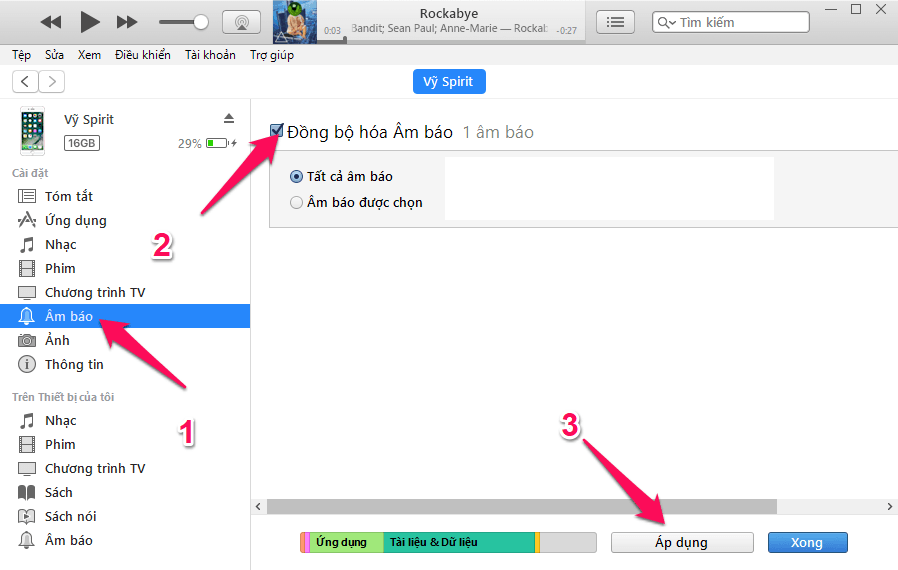Open the Up Next list icon
The width and height of the screenshot is (898, 570).
tap(615, 22)
